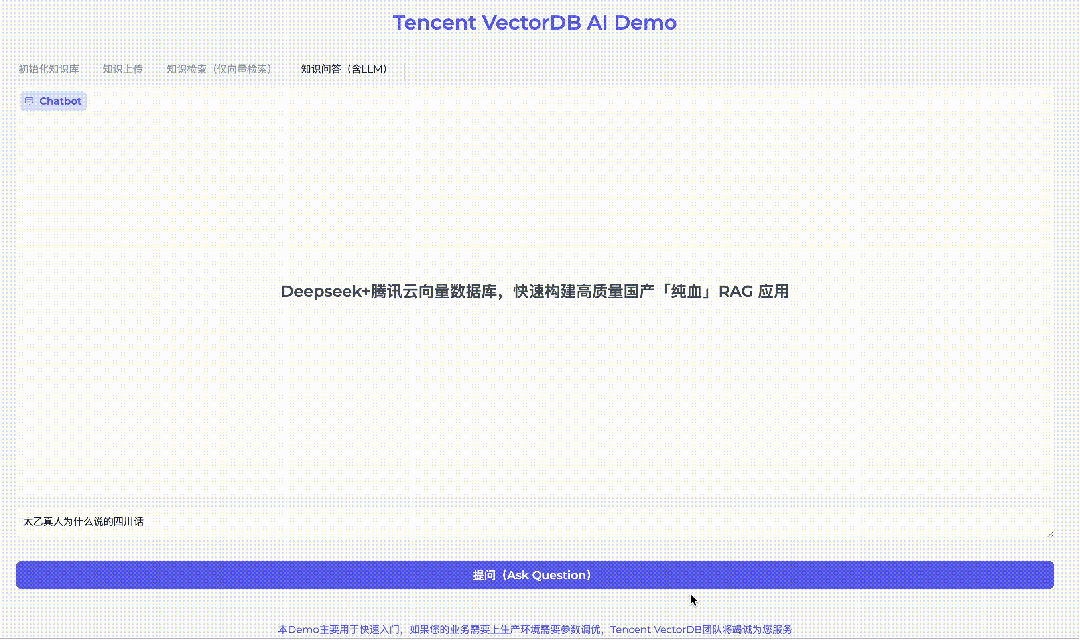Image resolution: width=1080 pixels, height=640 pixels.
Task: Select the 知识检索（仅向量检索）tab
Action: point(219,69)
